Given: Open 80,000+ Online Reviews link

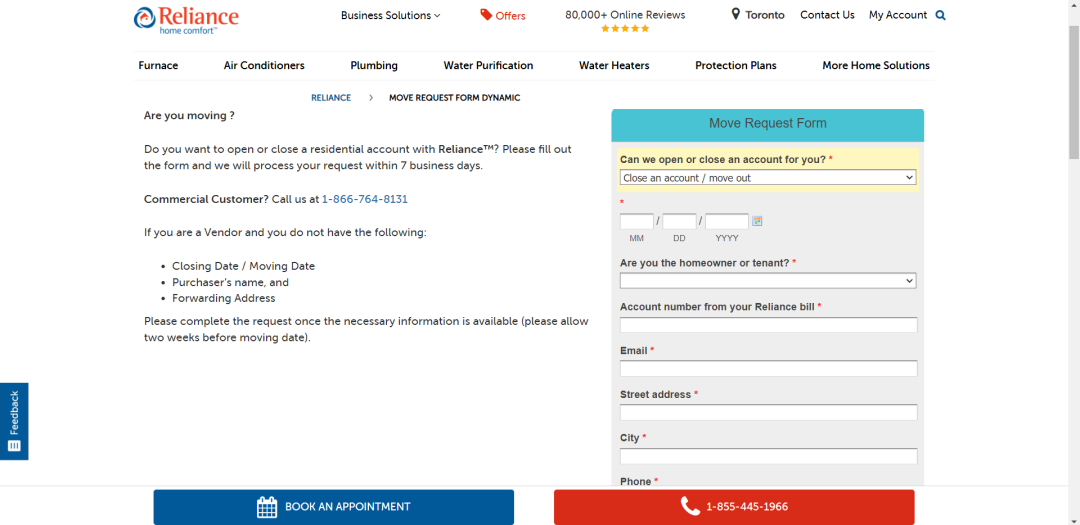Looking at the screenshot, I should 625,14.
